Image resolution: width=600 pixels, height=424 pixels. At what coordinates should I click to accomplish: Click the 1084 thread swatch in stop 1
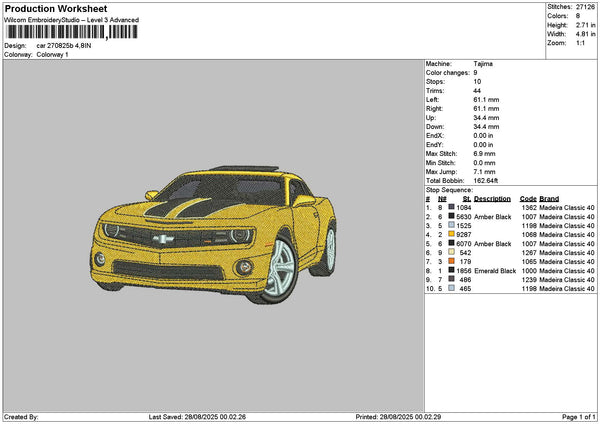[x=452, y=207]
